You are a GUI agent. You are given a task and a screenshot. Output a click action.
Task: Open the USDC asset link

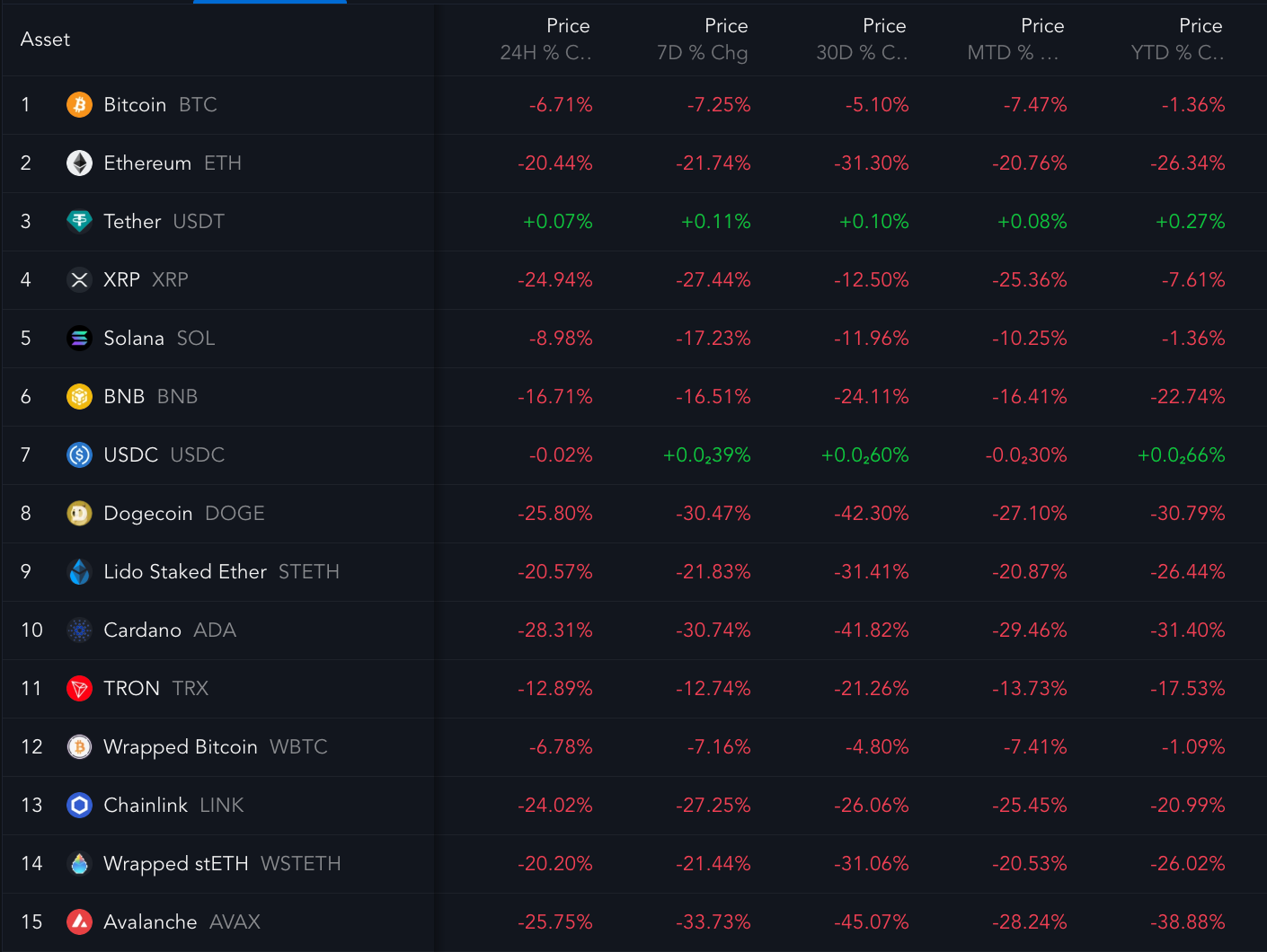click(164, 455)
